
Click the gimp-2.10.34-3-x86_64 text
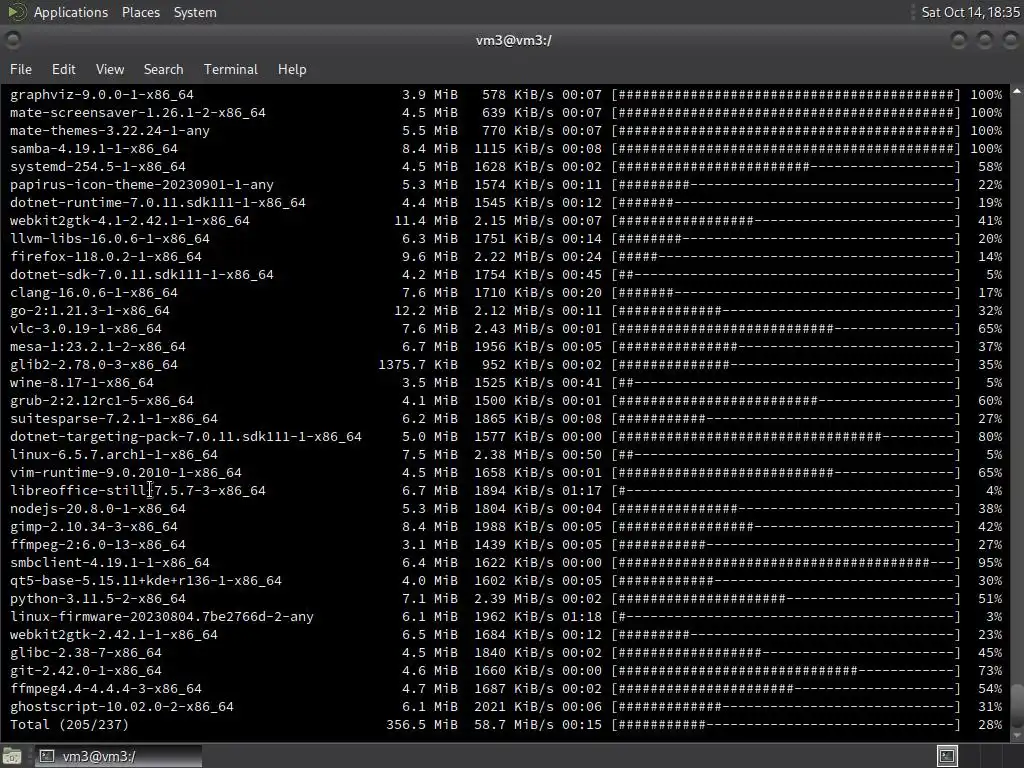(x=94, y=526)
